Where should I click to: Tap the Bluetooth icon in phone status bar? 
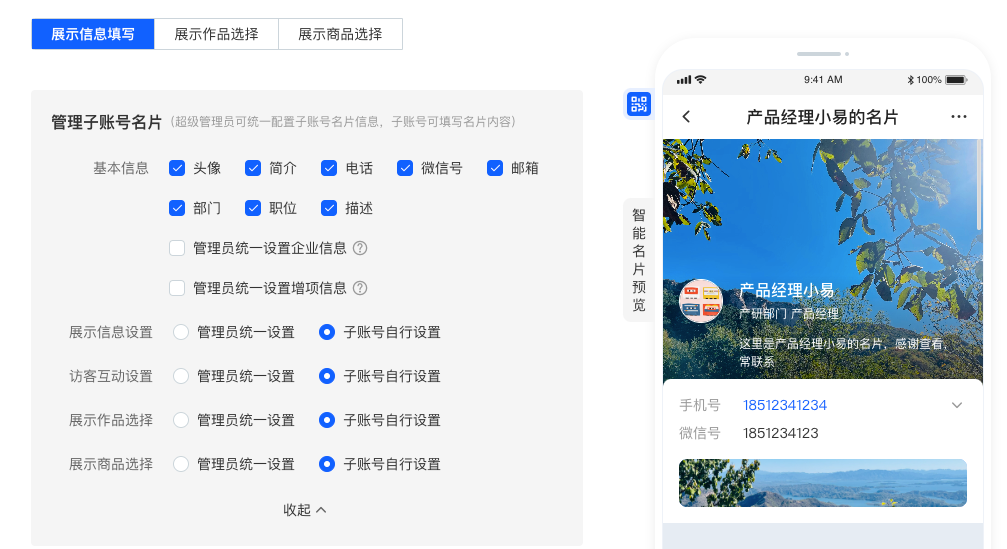pyautogui.click(x=910, y=80)
